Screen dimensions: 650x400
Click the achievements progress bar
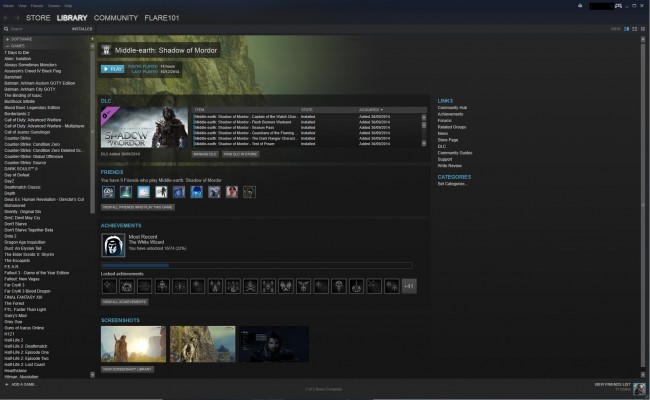[x=256, y=265]
